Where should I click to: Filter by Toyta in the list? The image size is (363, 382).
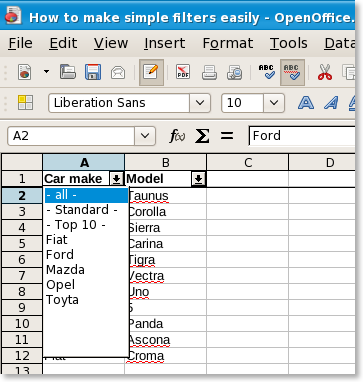click(x=86, y=300)
